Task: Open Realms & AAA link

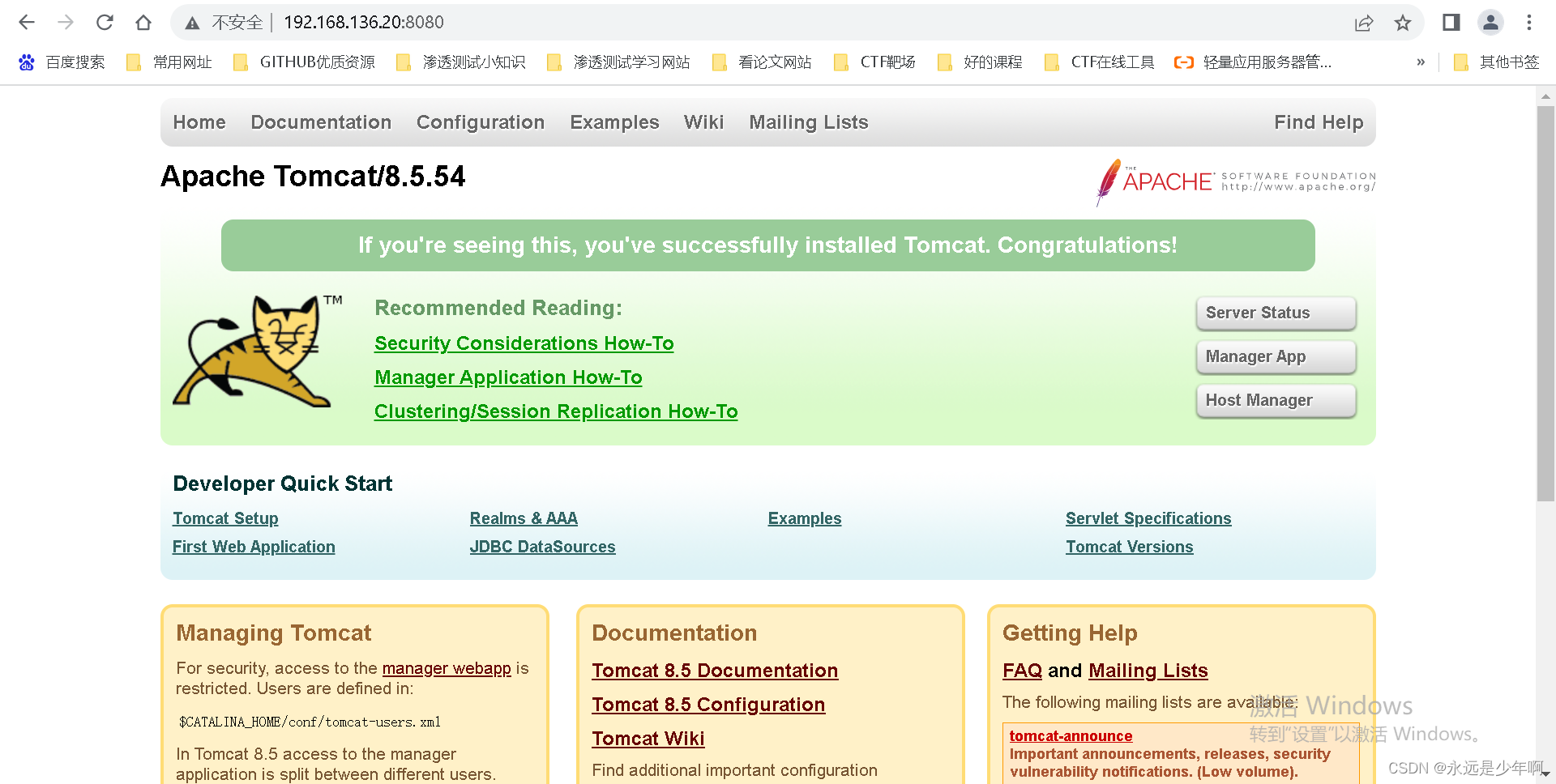Action: [524, 518]
